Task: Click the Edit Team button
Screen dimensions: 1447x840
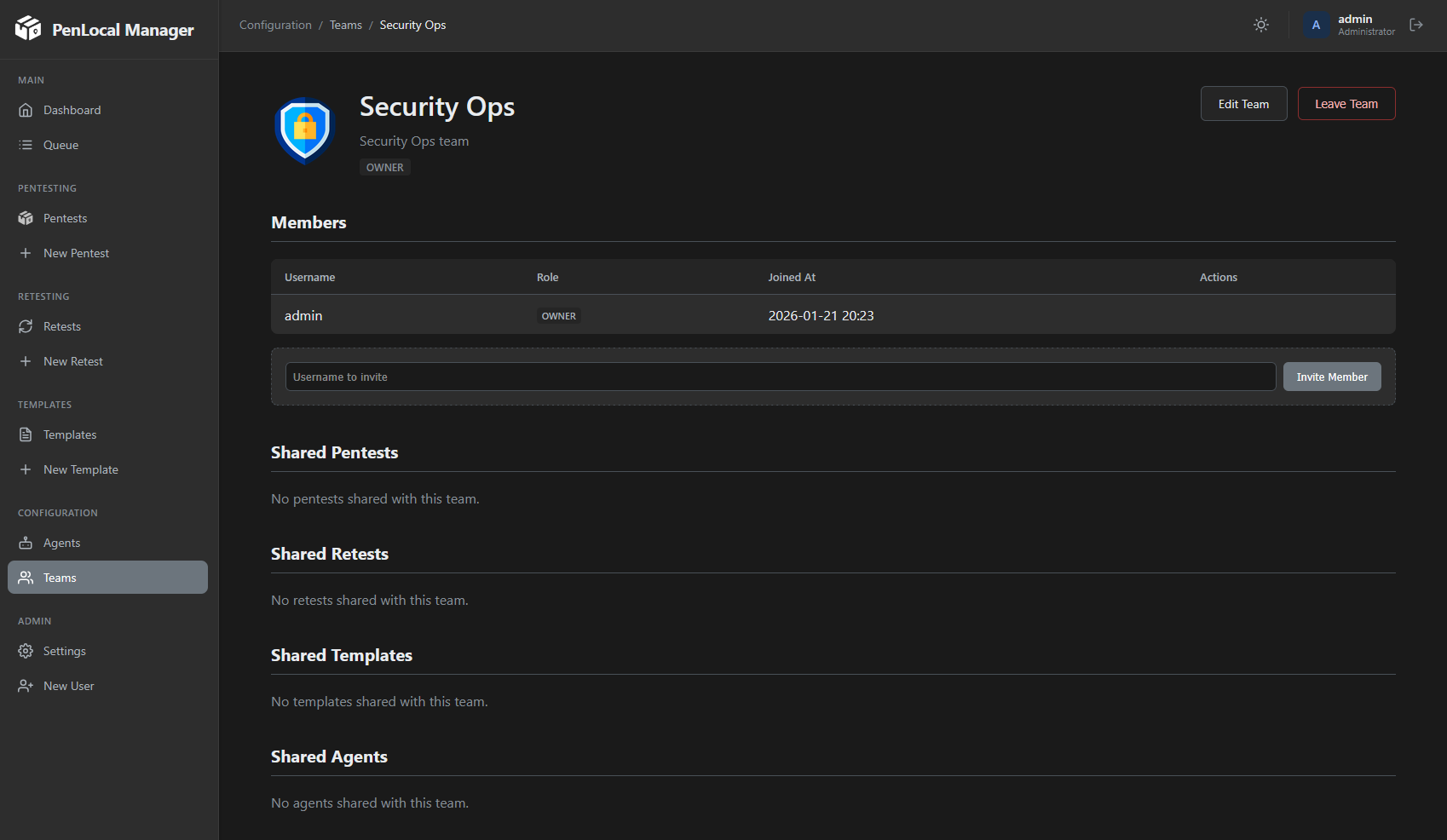Action: point(1243,103)
